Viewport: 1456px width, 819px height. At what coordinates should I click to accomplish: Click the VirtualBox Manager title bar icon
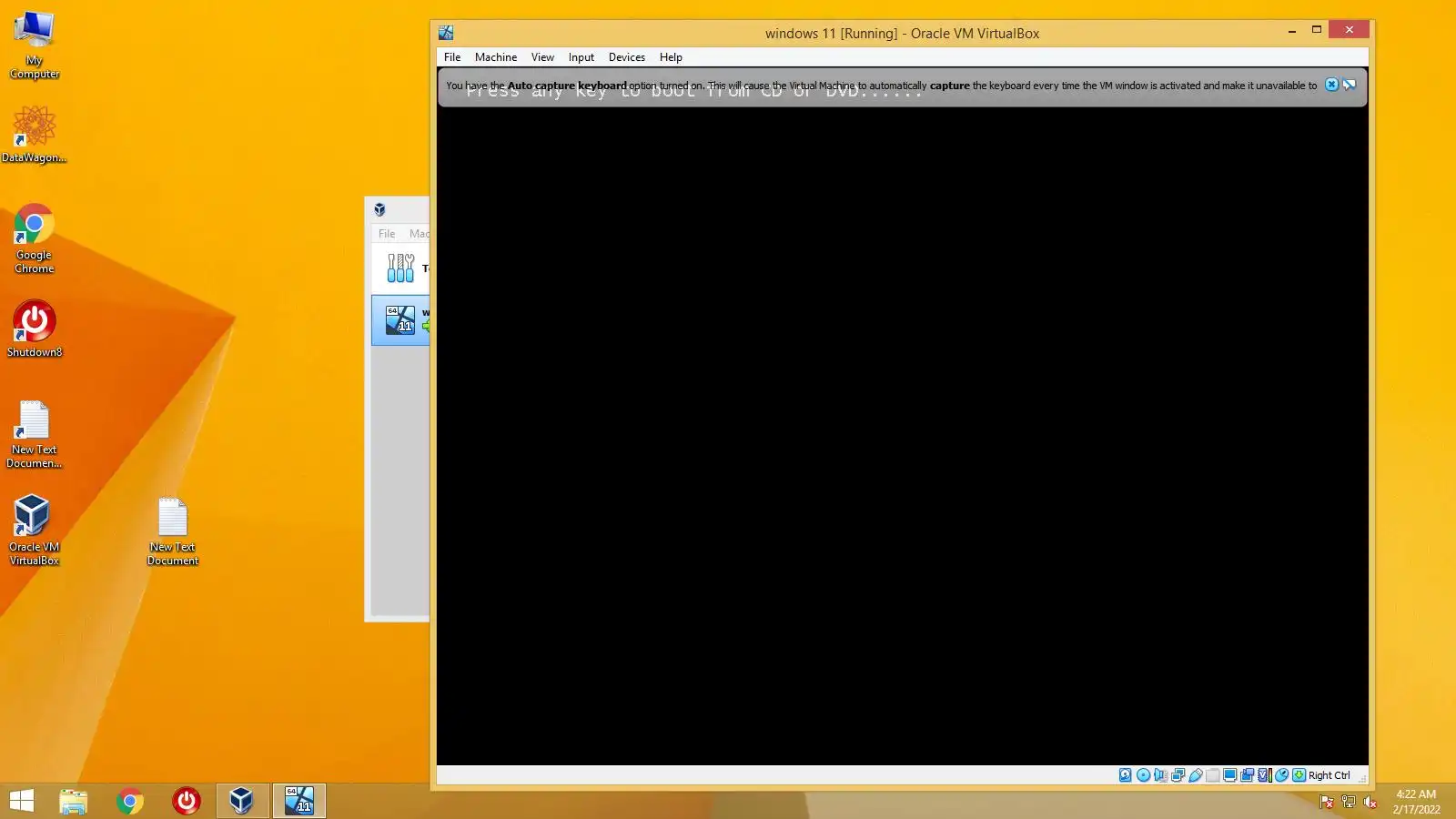tap(379, 209)
